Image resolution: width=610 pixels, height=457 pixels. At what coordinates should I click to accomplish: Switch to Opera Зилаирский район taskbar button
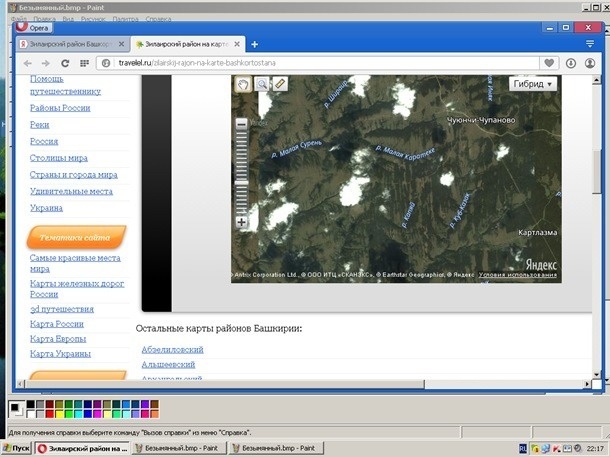click(82, 448)
